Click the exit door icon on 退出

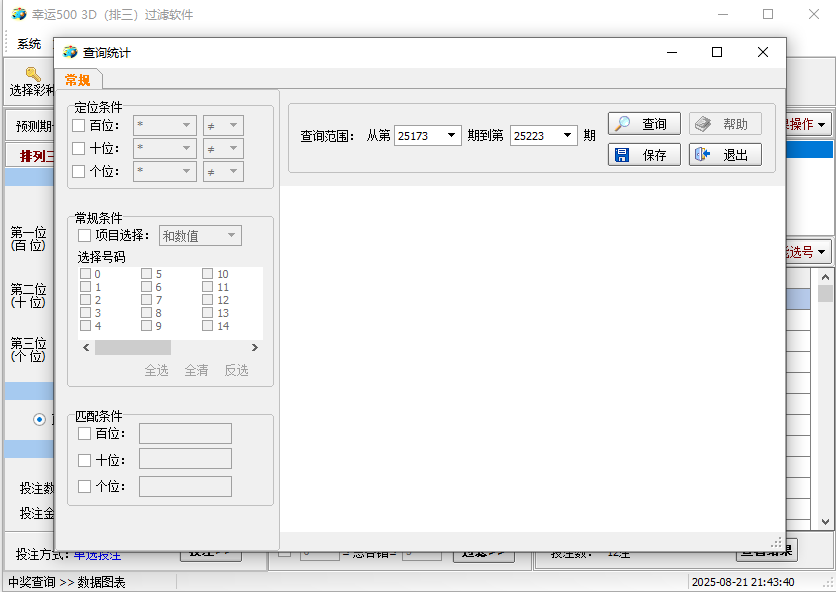tap(703, 155)
